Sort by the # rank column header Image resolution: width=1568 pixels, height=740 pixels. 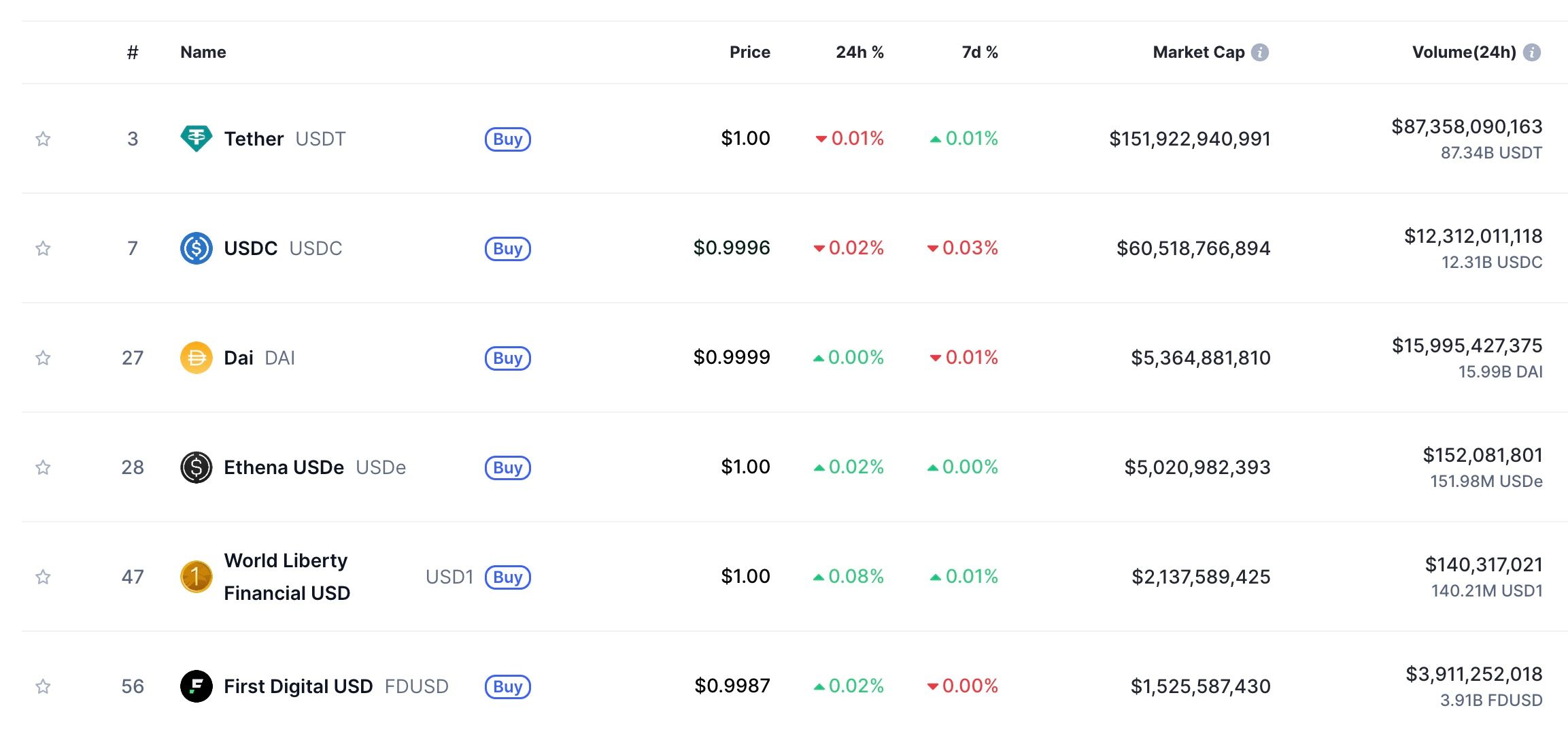tap(133, 52)
